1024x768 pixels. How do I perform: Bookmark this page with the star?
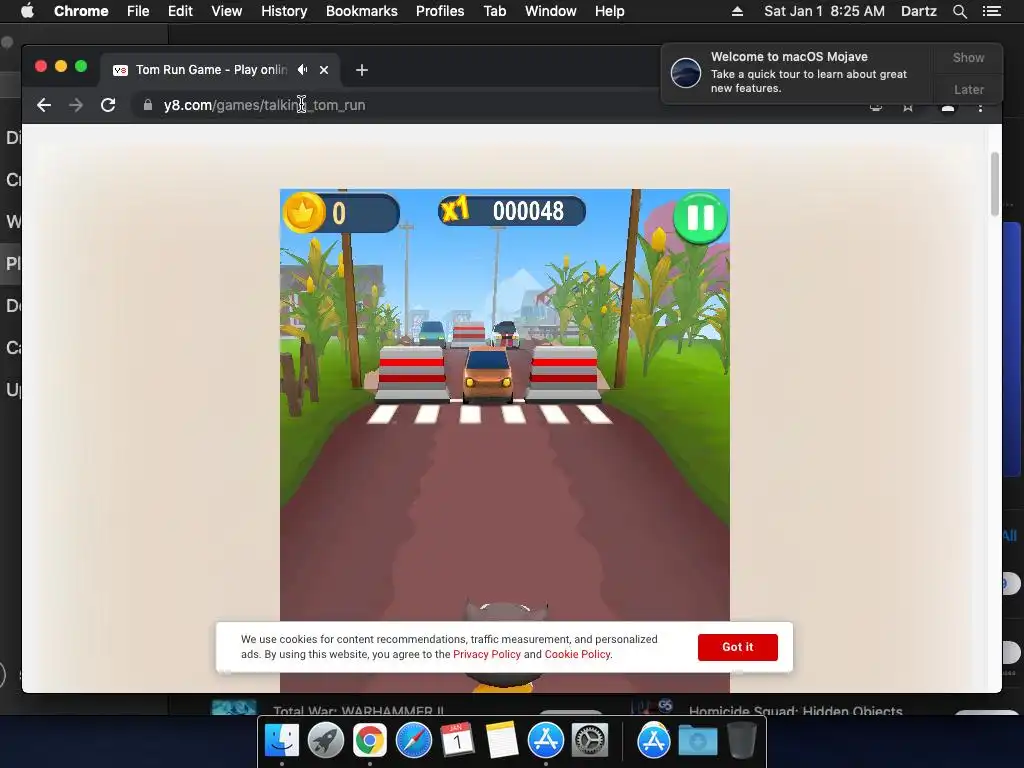(908, 107)
